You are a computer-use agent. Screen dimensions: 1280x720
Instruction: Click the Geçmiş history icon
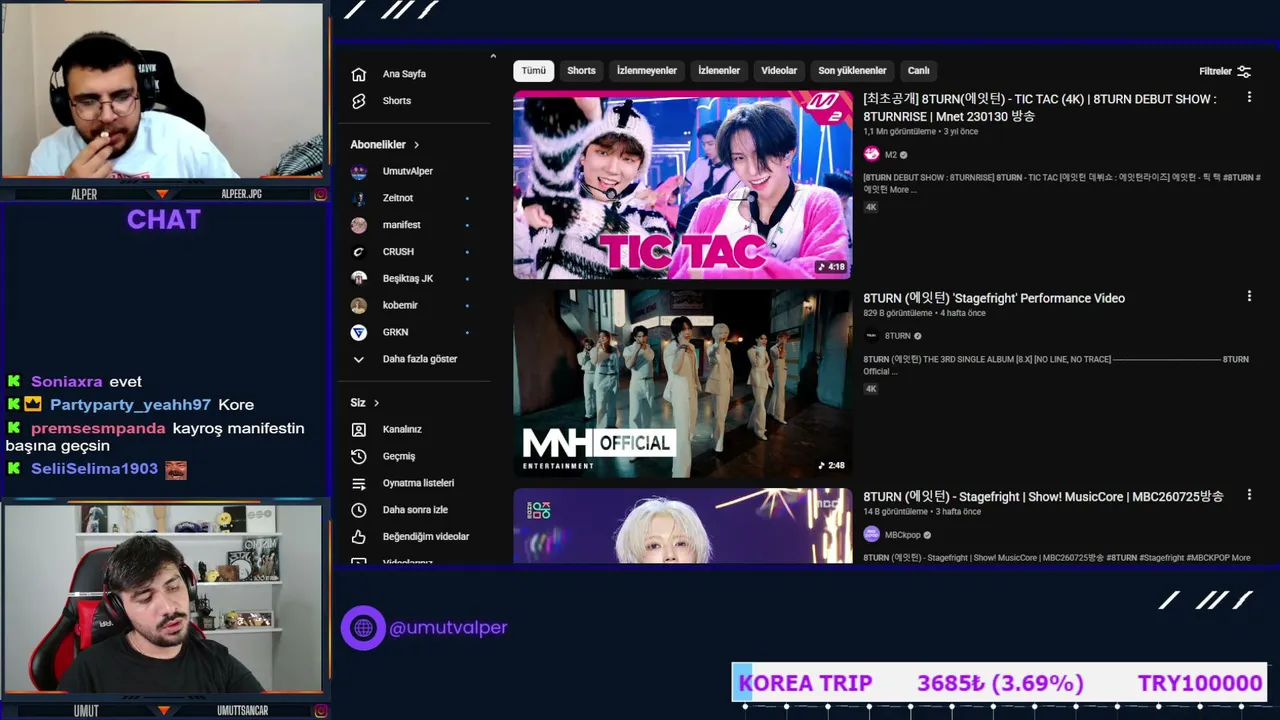[x=359, y=456]
